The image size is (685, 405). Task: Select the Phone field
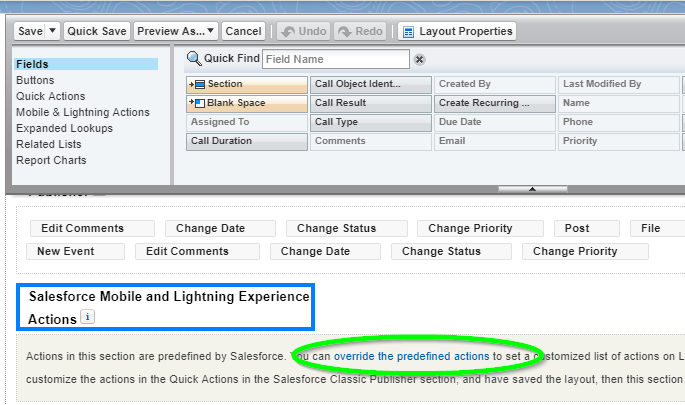coord(619,123)
